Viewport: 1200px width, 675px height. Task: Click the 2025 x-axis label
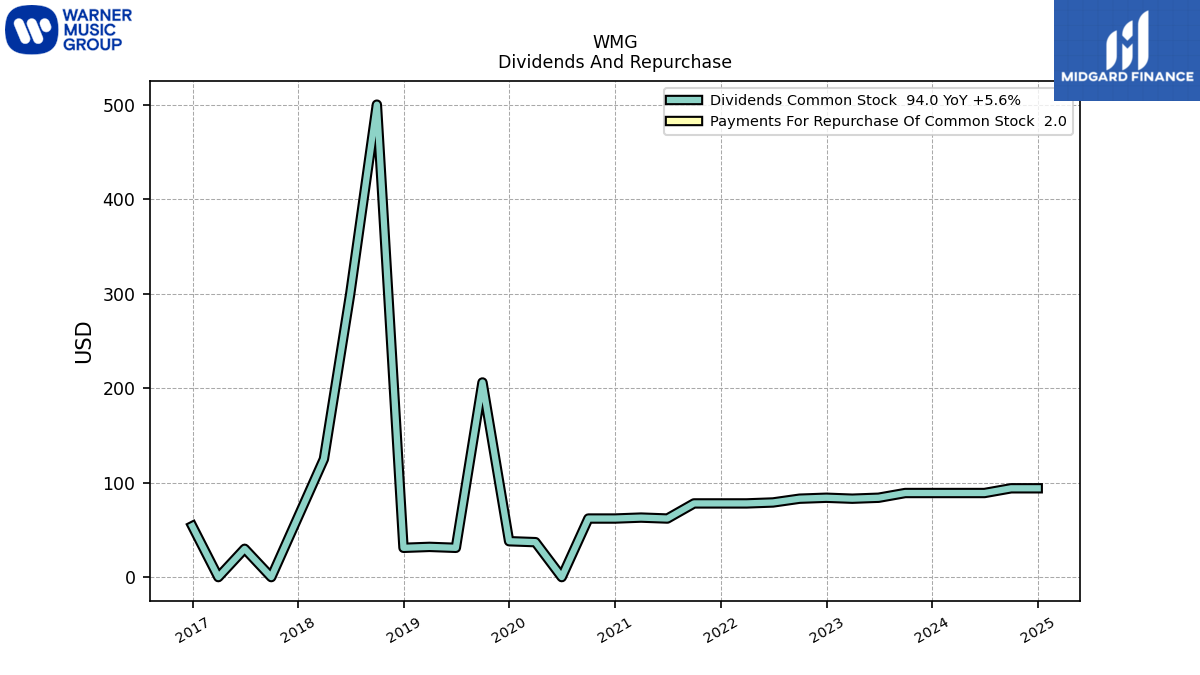coord(1037,629)
